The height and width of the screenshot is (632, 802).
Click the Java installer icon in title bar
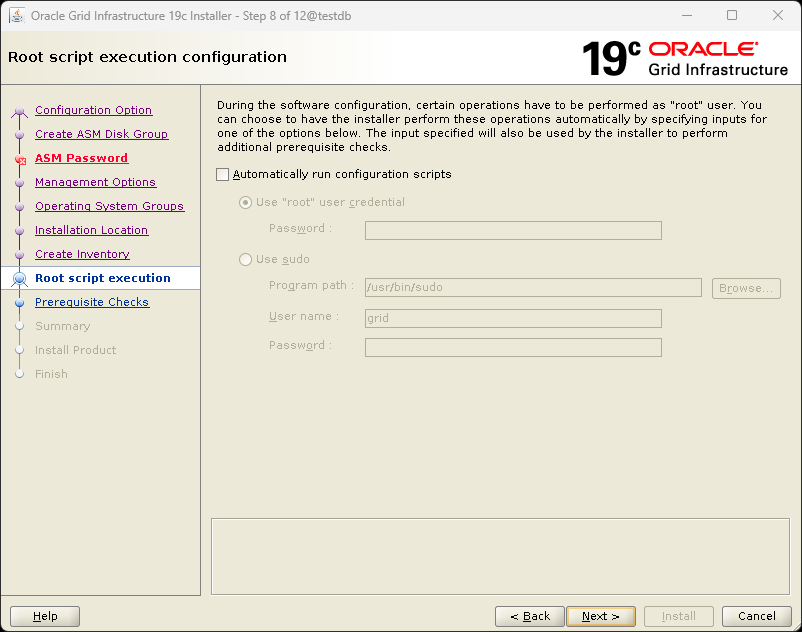coord(17,15)
